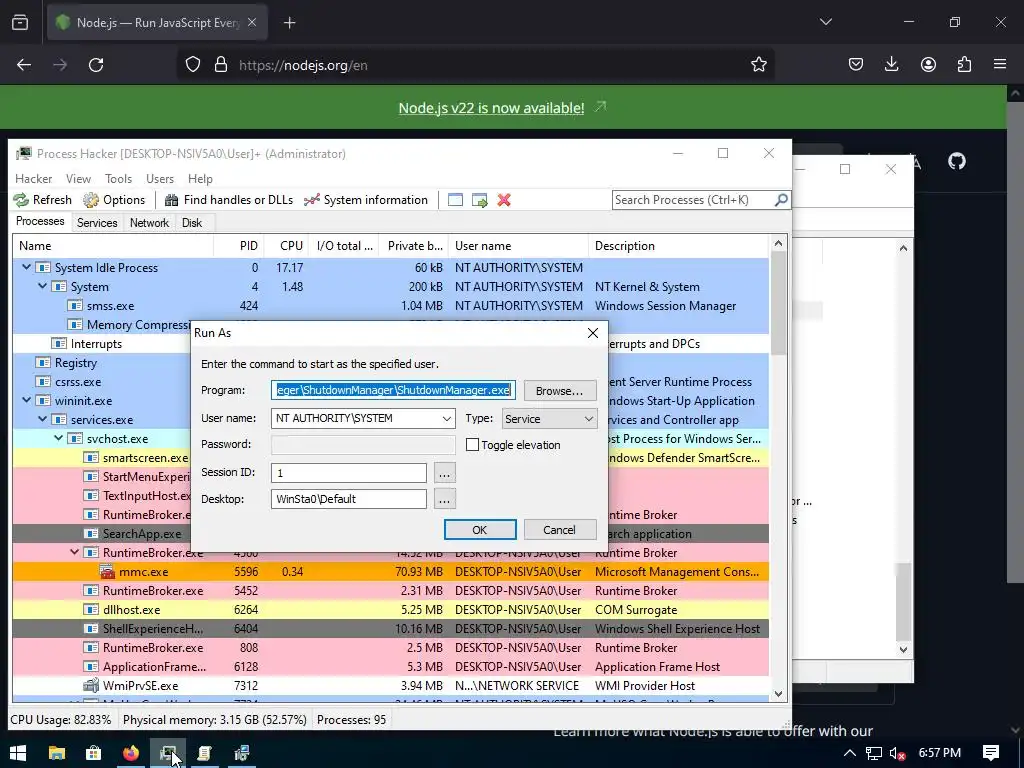
Task: Bookmark the page with the star icon
Action: pos(758,65)
